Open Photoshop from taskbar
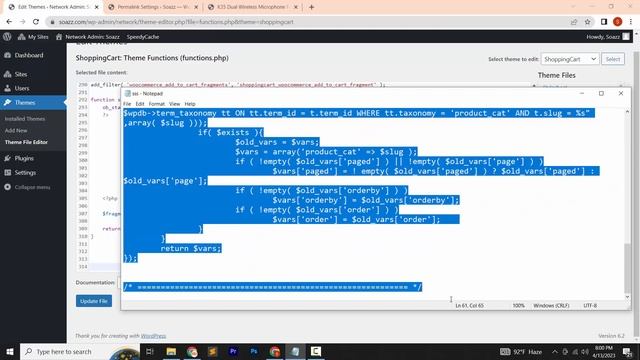Viewport: 640px width, 360px height. tap(254, 351)
